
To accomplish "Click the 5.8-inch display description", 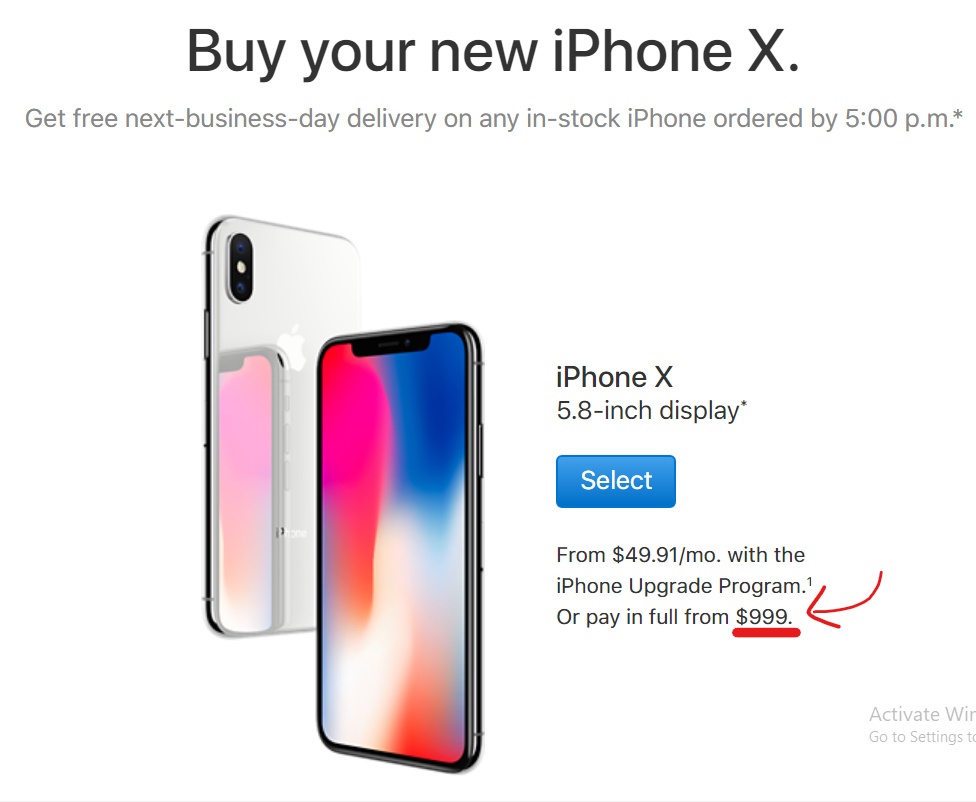I will (648, 411).
